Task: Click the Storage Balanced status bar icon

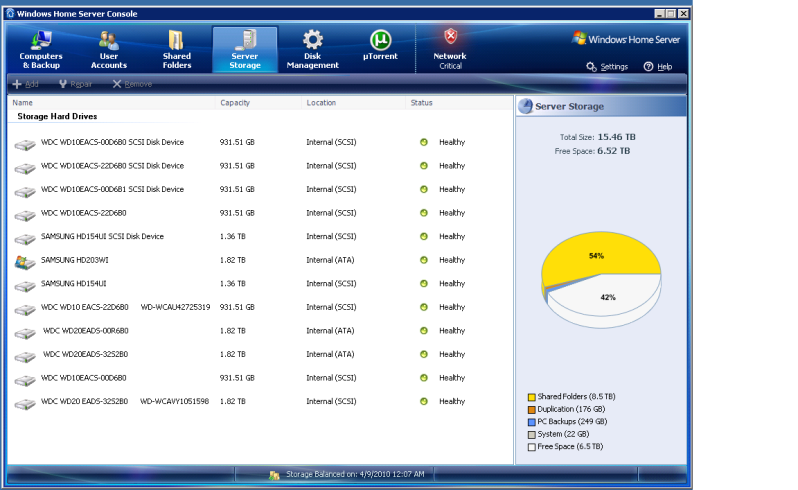Action: [274, 475]
